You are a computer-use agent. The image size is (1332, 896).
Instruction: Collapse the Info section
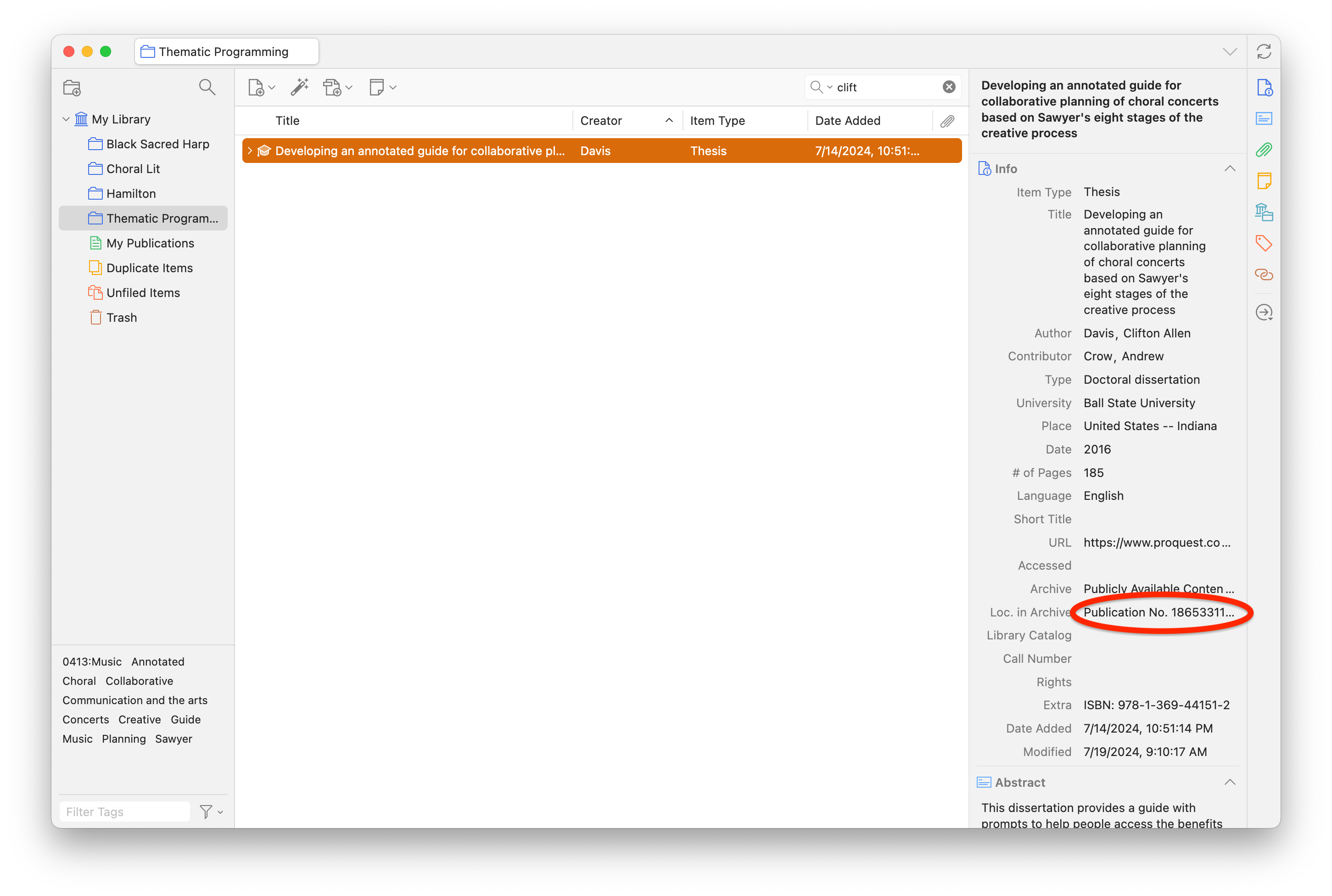click(x=1230, y=168)
